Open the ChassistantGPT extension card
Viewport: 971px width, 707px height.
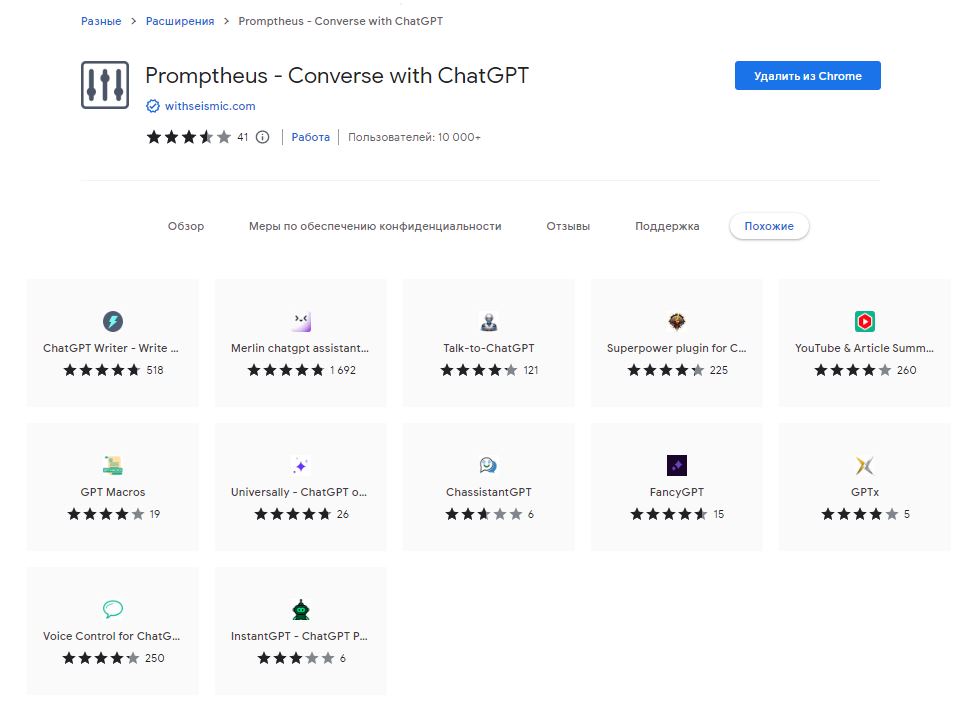(x=489, y=487)
